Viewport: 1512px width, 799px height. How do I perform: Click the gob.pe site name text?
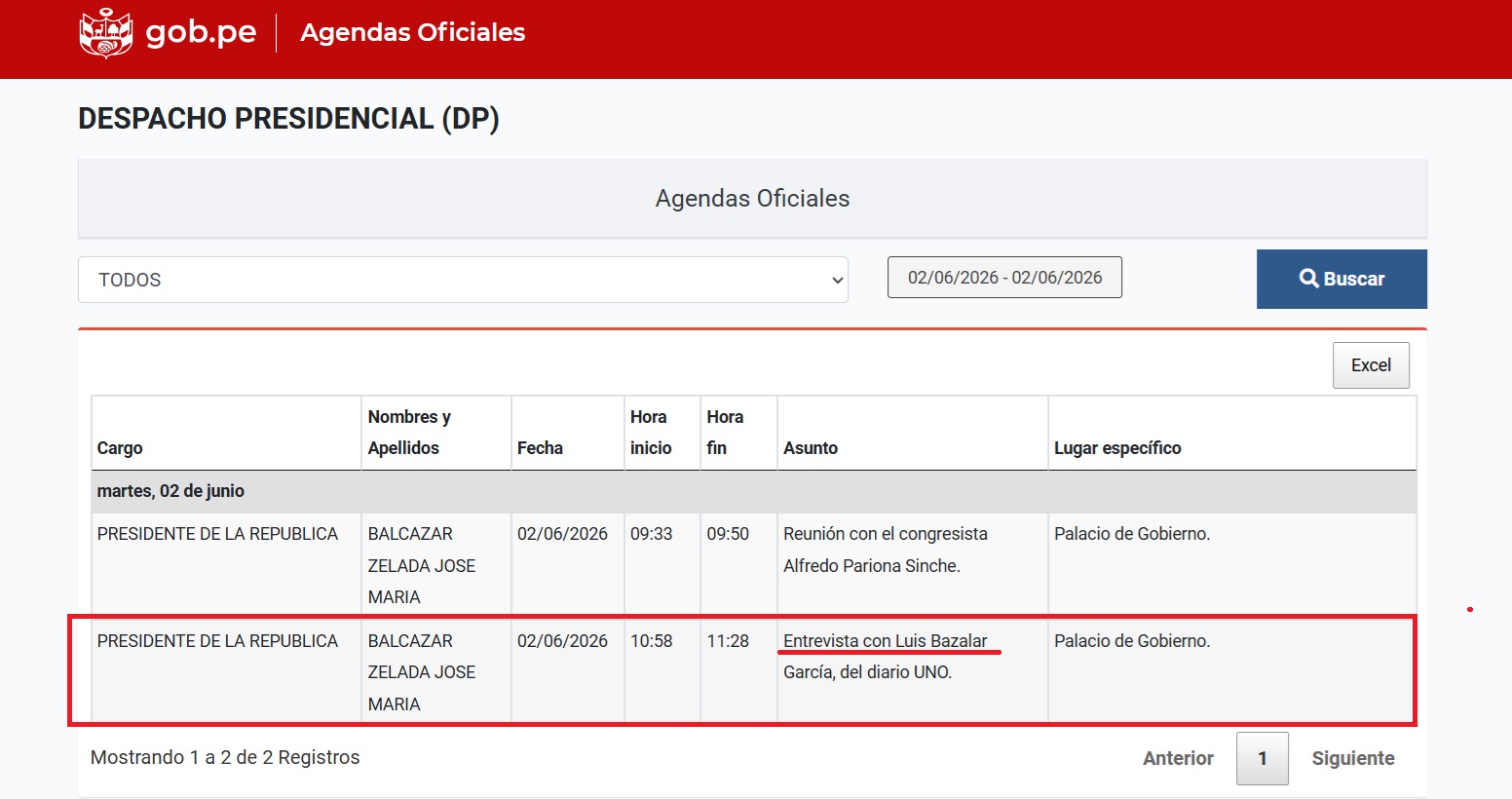(x=201, y=32)
